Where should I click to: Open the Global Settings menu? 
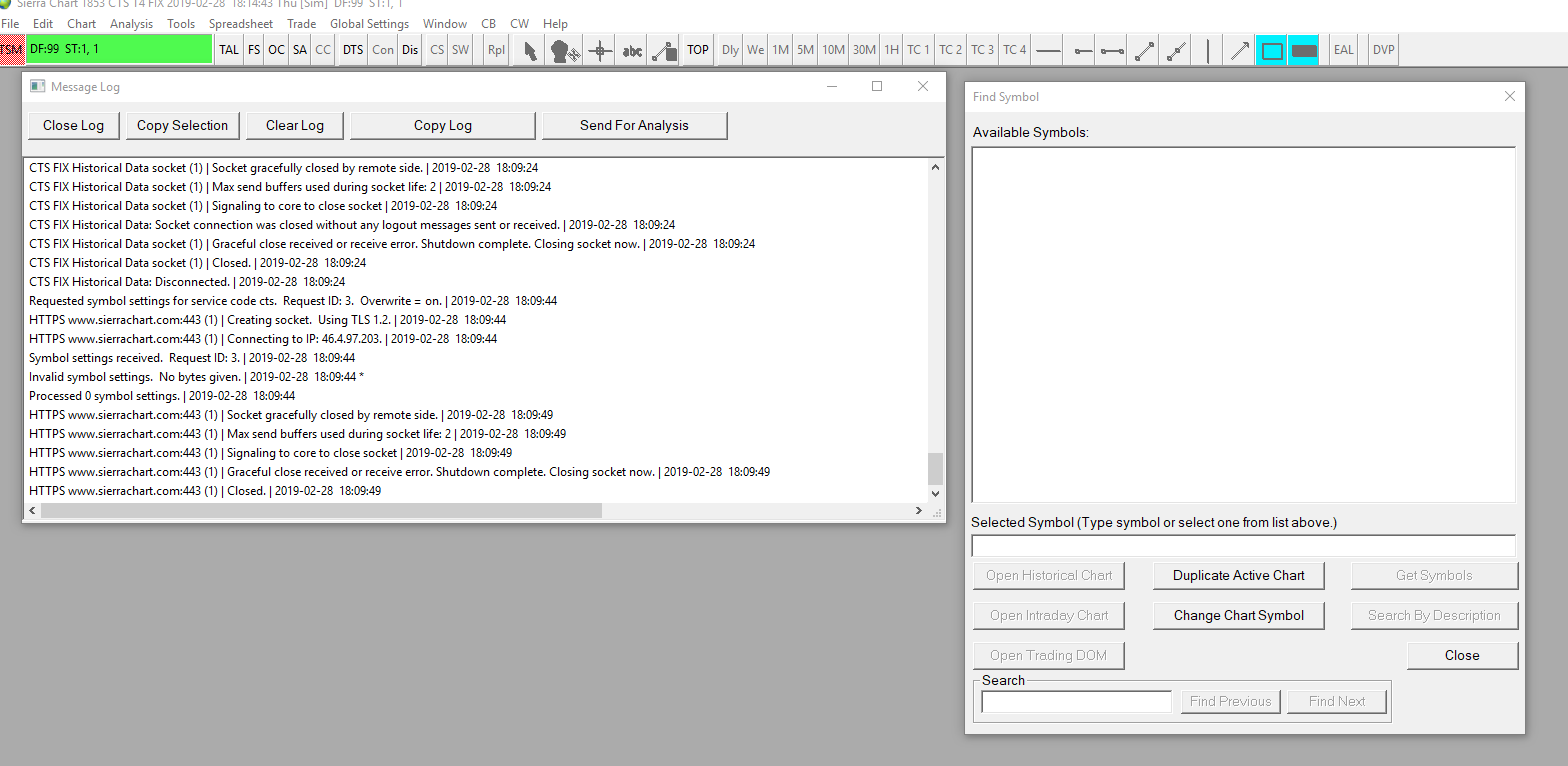(369, 24)
